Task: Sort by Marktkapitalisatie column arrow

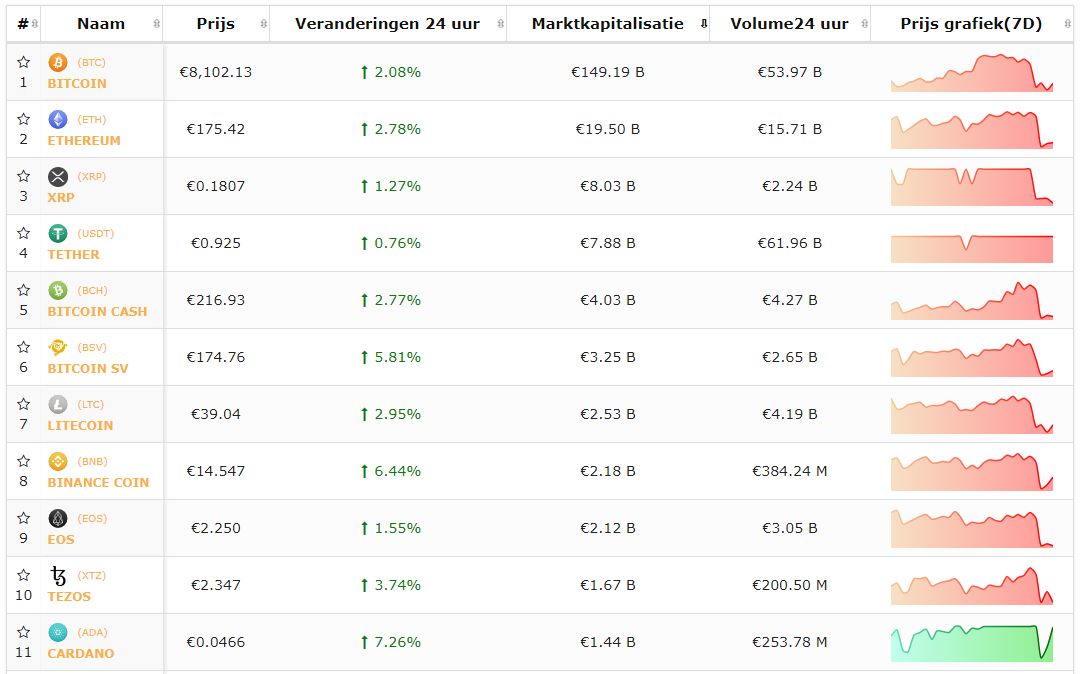Action: click(703, 24)
